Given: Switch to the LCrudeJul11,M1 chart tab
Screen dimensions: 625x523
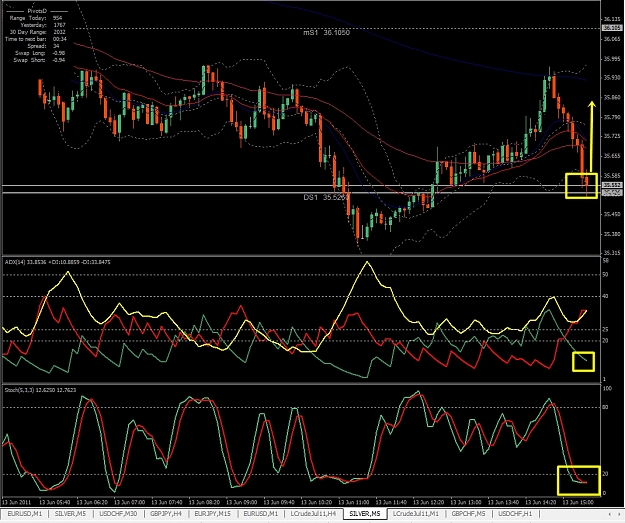Looking at the screenshot, I should (416, 514).
